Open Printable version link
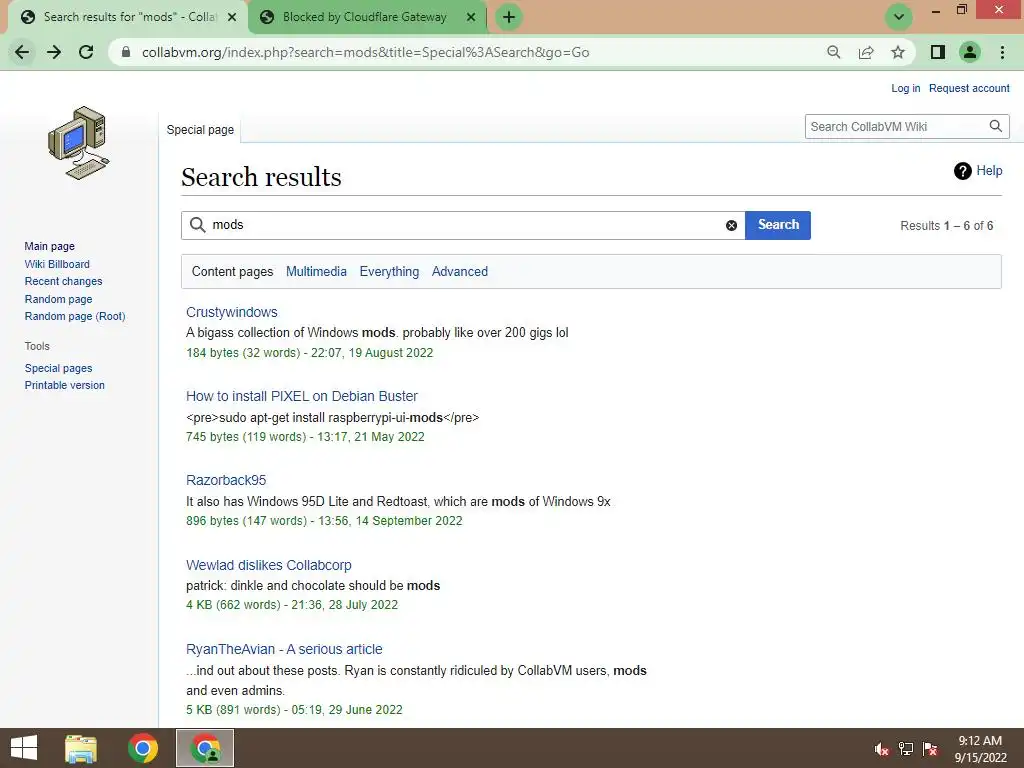 click(x=65, y=385)
